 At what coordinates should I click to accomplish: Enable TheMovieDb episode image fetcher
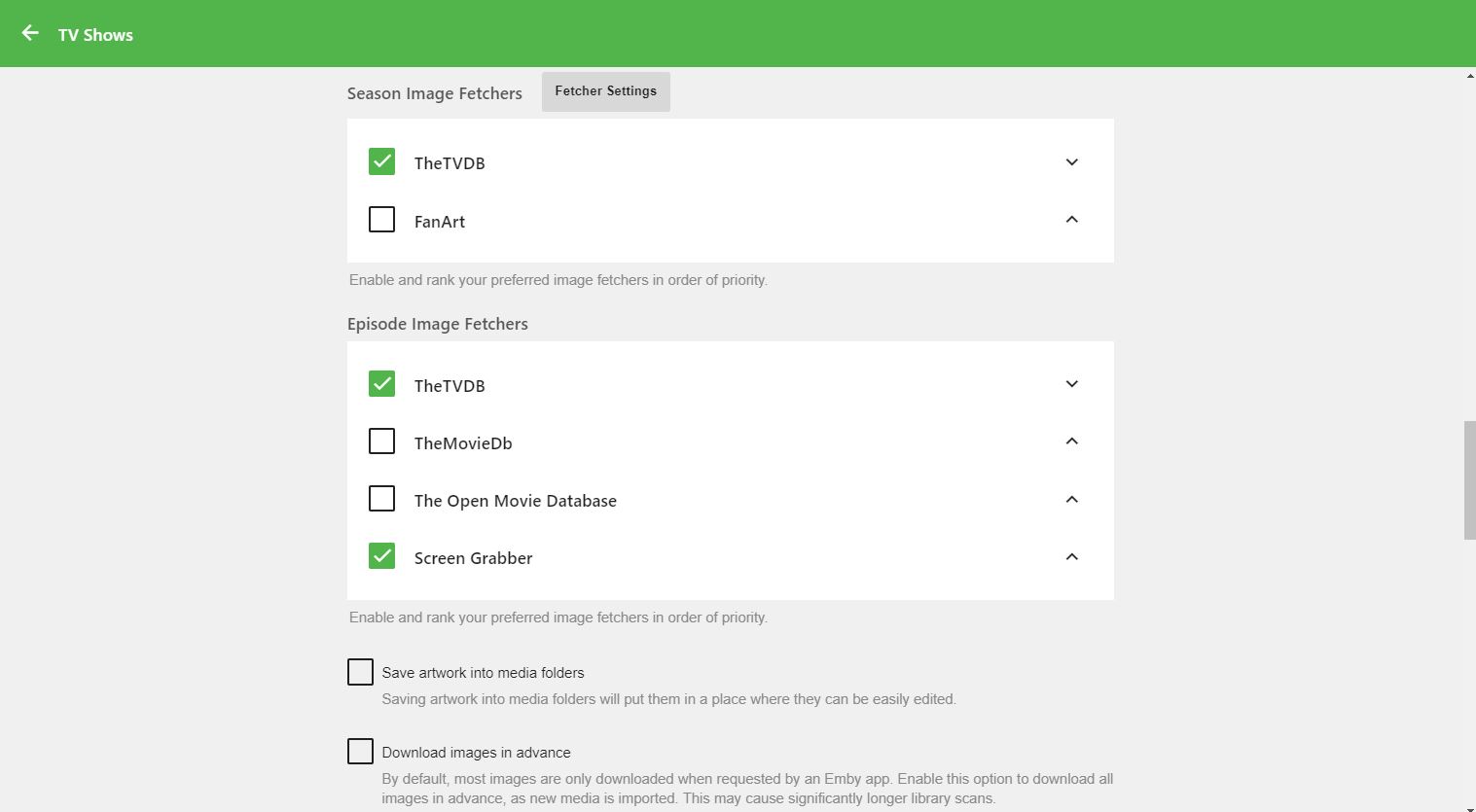coord(381,441)
